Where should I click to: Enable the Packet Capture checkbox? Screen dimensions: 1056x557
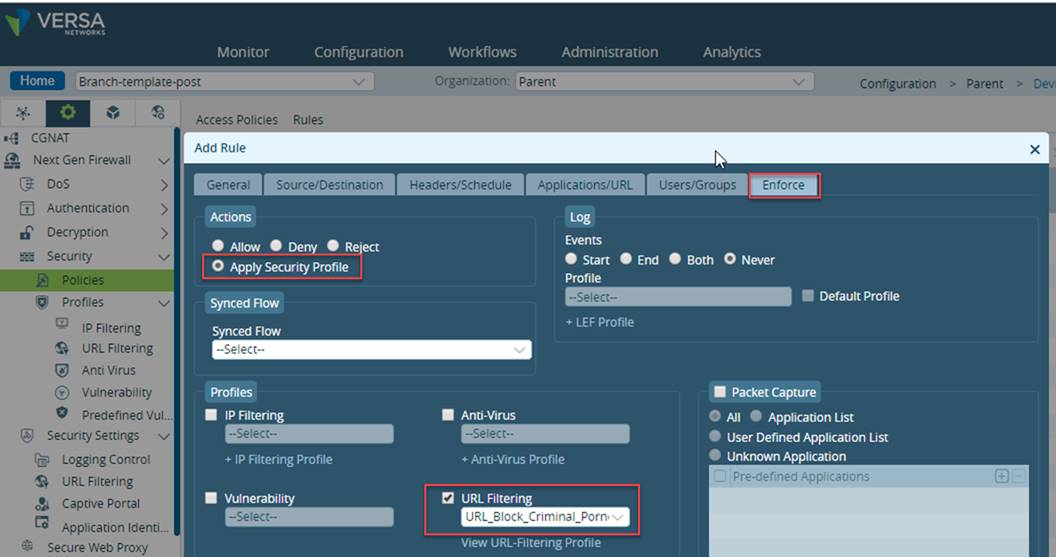[720, 392]
